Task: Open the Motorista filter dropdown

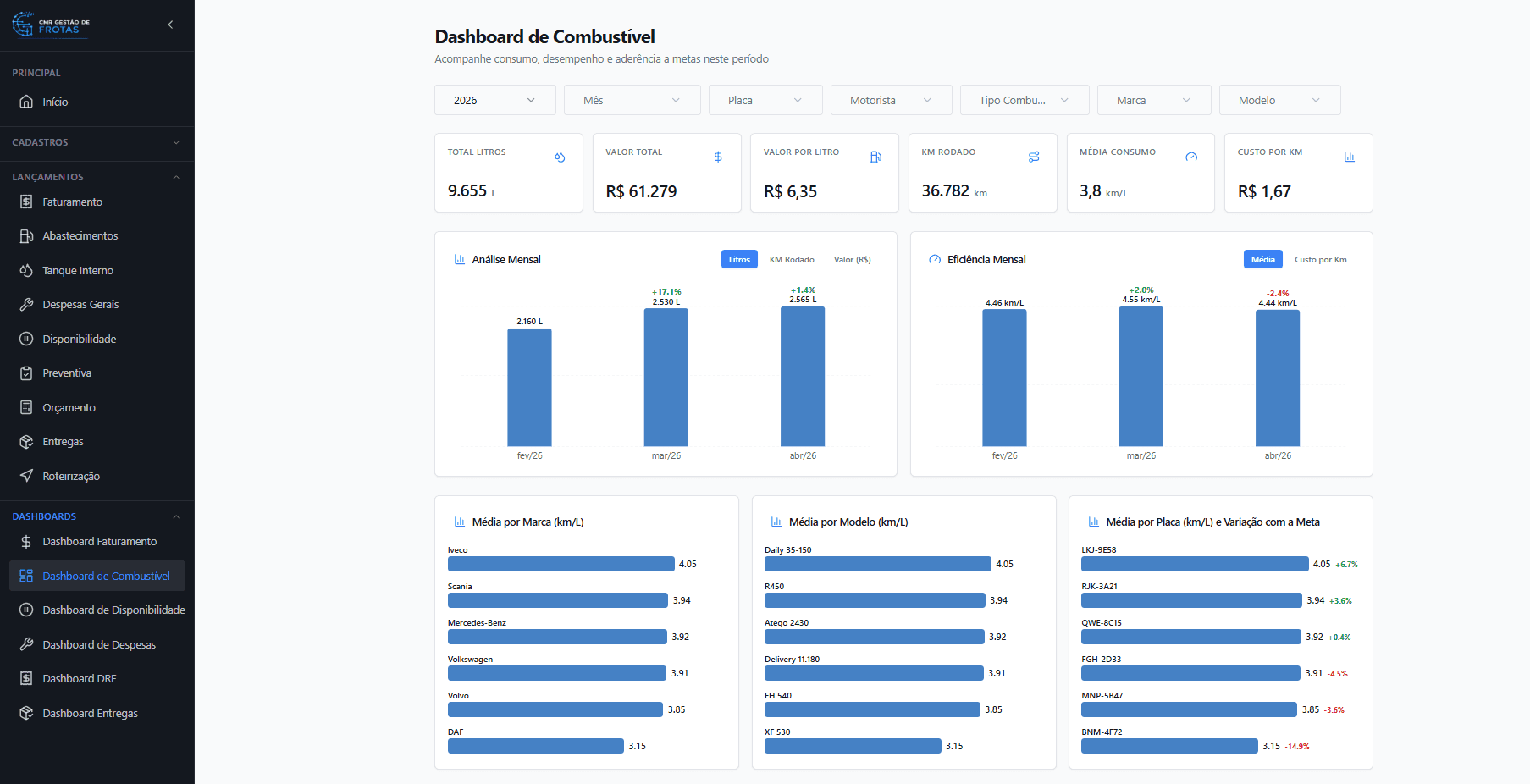Action: click(x=892, y=100)
